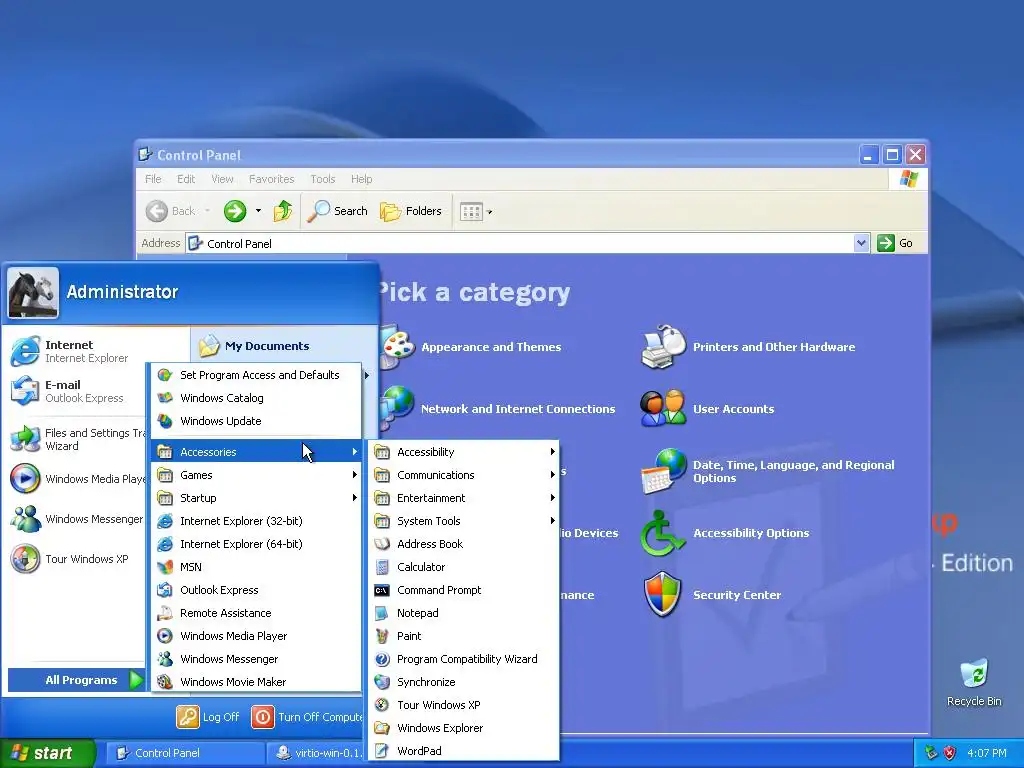The height and width of the screenshot is (768, 1024).
Task: Open the Tools menu in Control Panel
Action: [323, 179]
